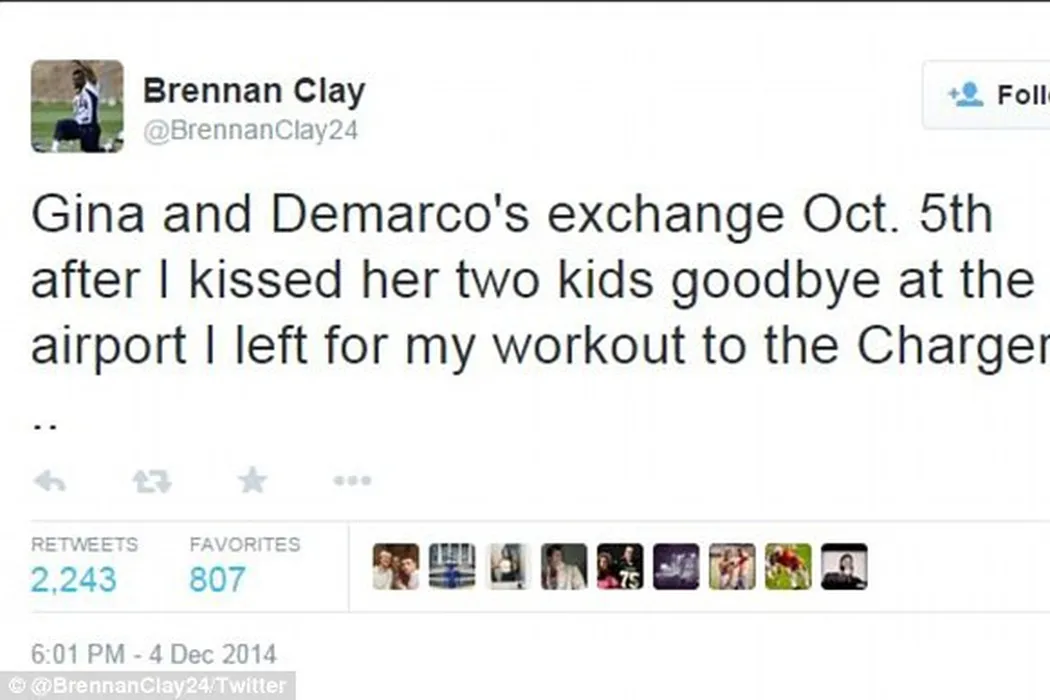Select the avatar with the blue building
Viewport: 1050px width, 700px height.
[x=452, y=567]
